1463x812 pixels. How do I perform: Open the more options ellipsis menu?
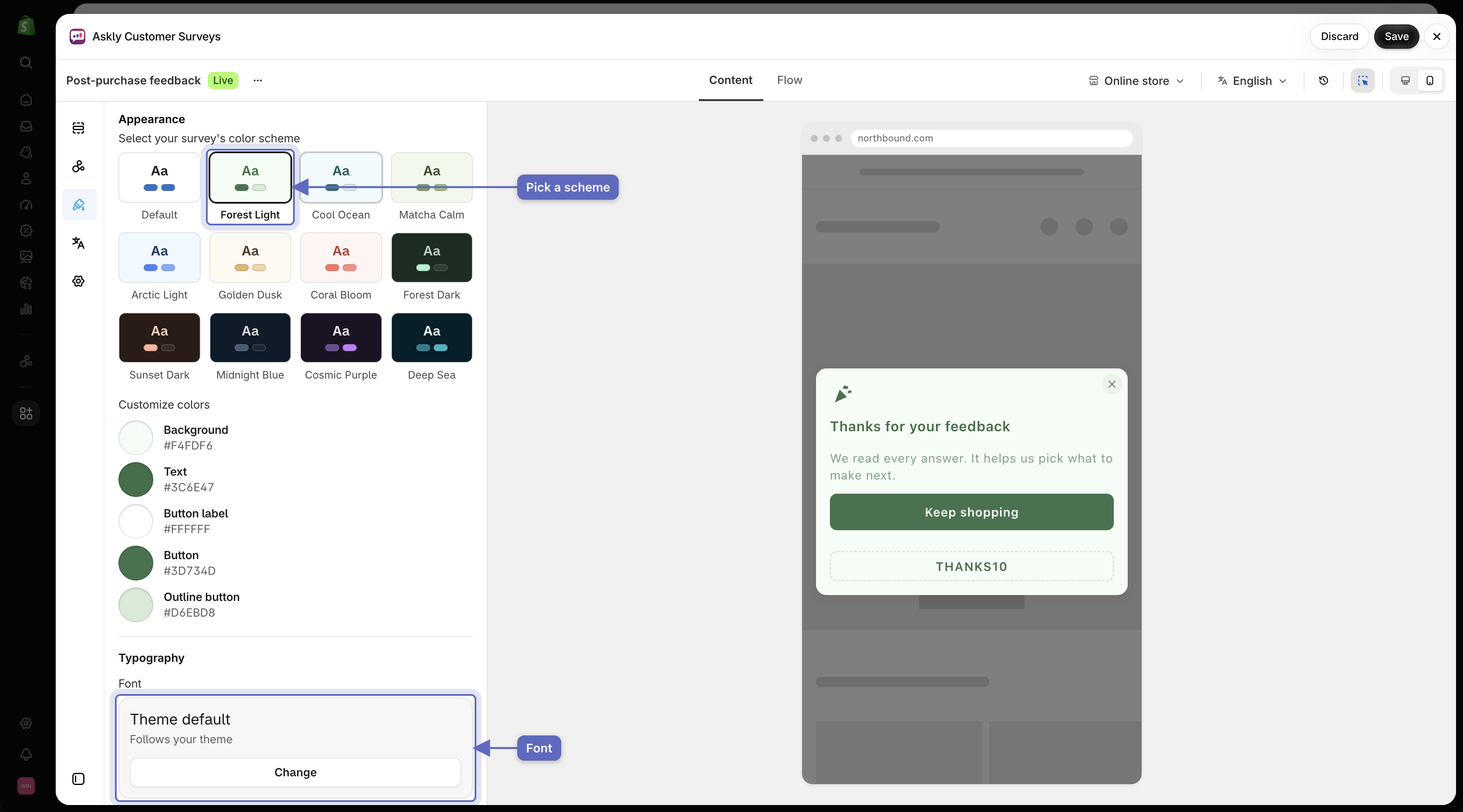(x=258, y=81)
